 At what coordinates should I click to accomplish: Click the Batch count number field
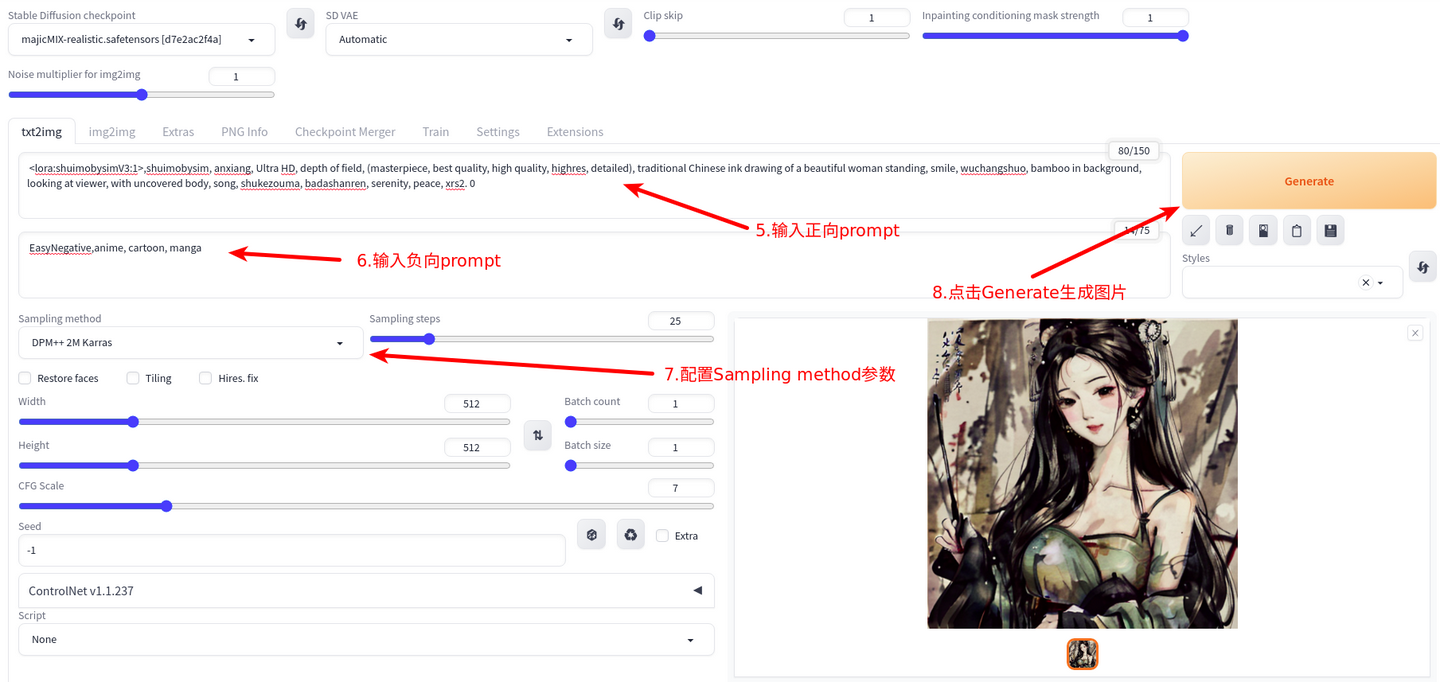tap(681, 404)
